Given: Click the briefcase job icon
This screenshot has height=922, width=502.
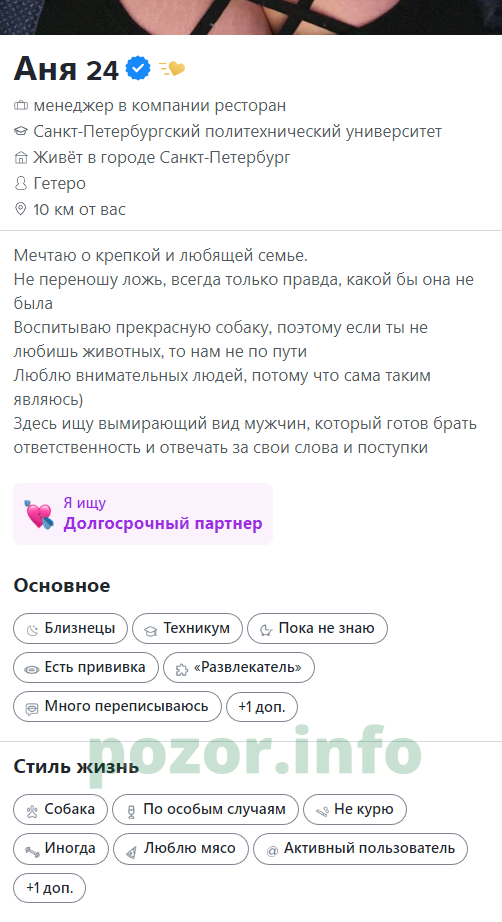Looking at the screenshot, I should pos(21,106).
